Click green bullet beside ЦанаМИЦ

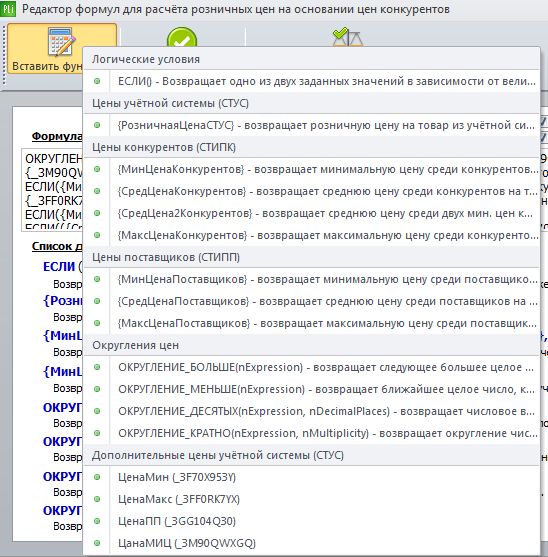click(x=97, y=544)
